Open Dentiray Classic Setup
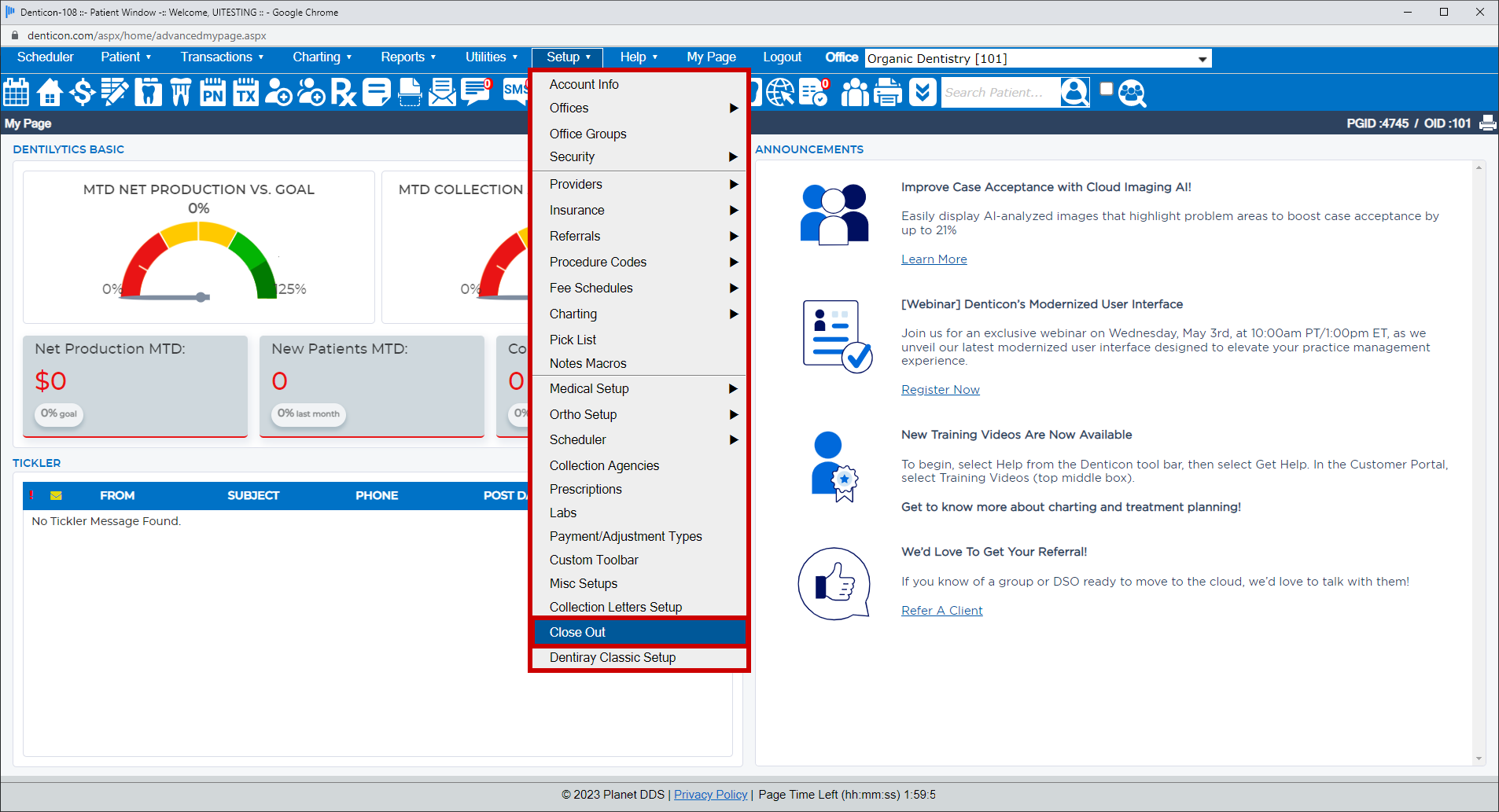Viewport: 1499px width, 812px height. (x=612, y=657)
